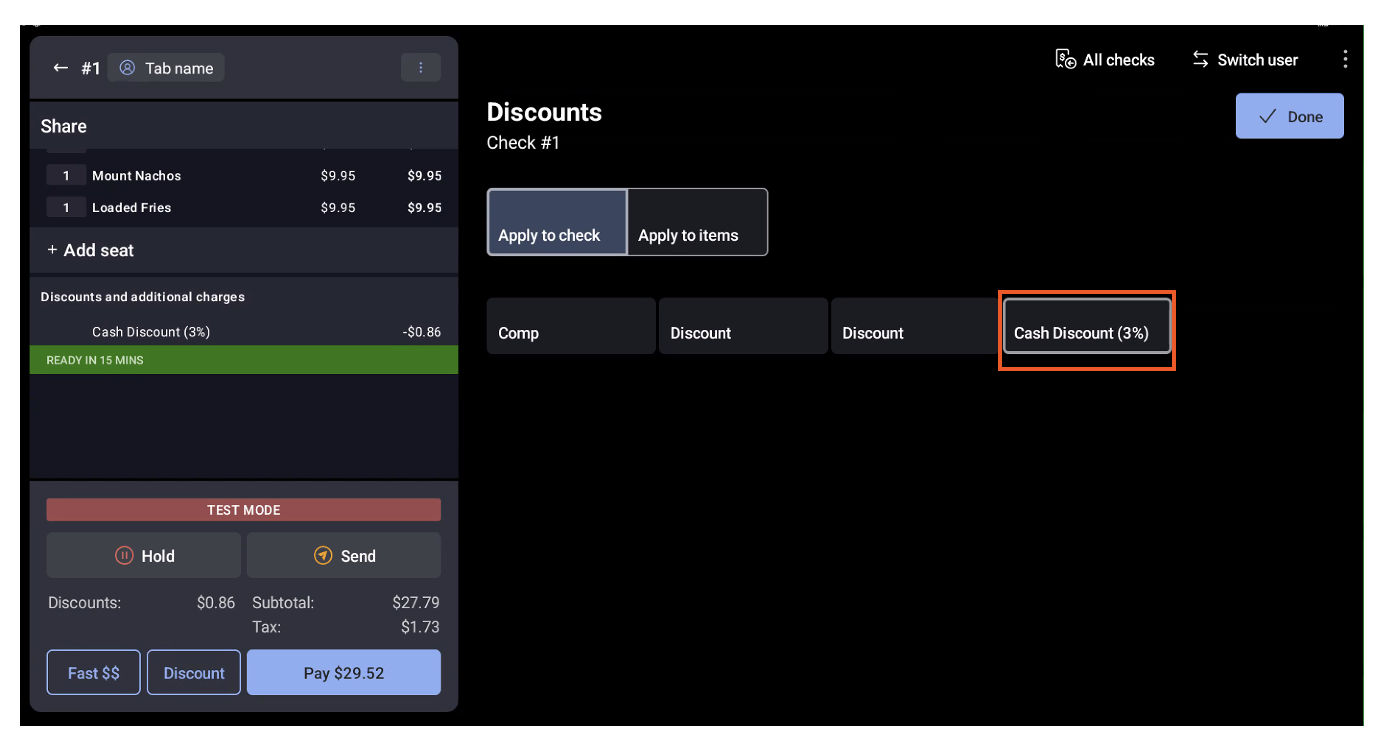
Task: Open the overflow menu in the top right corner
Action: (1345, 59)
